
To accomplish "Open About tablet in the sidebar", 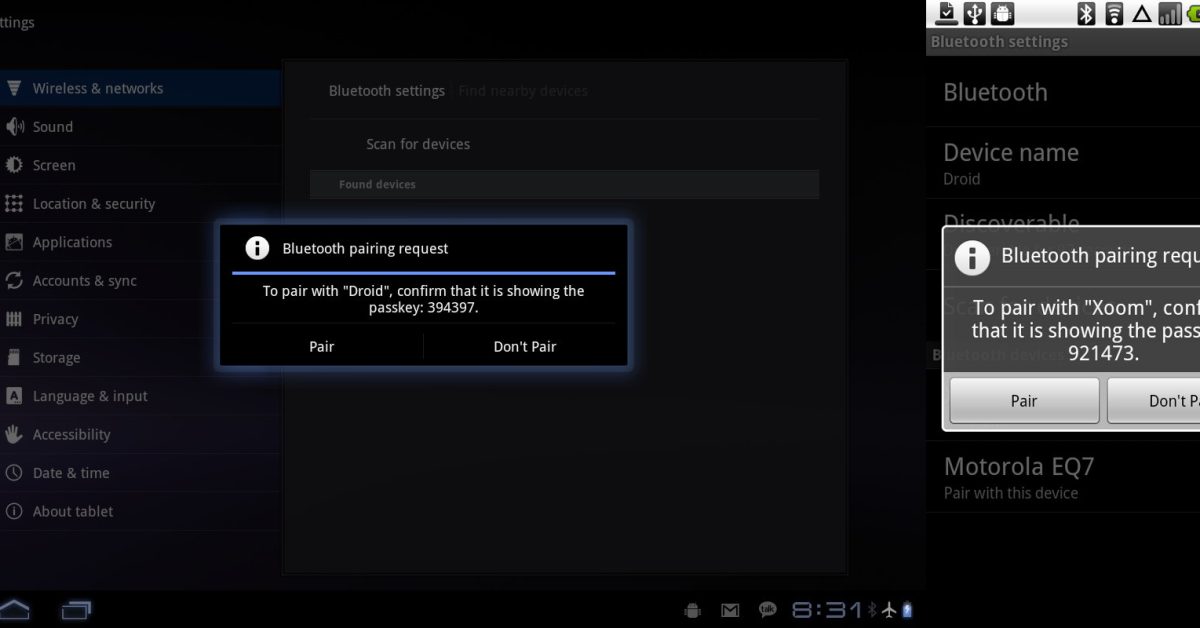I will pyautogui.click(x=72, y=511).
